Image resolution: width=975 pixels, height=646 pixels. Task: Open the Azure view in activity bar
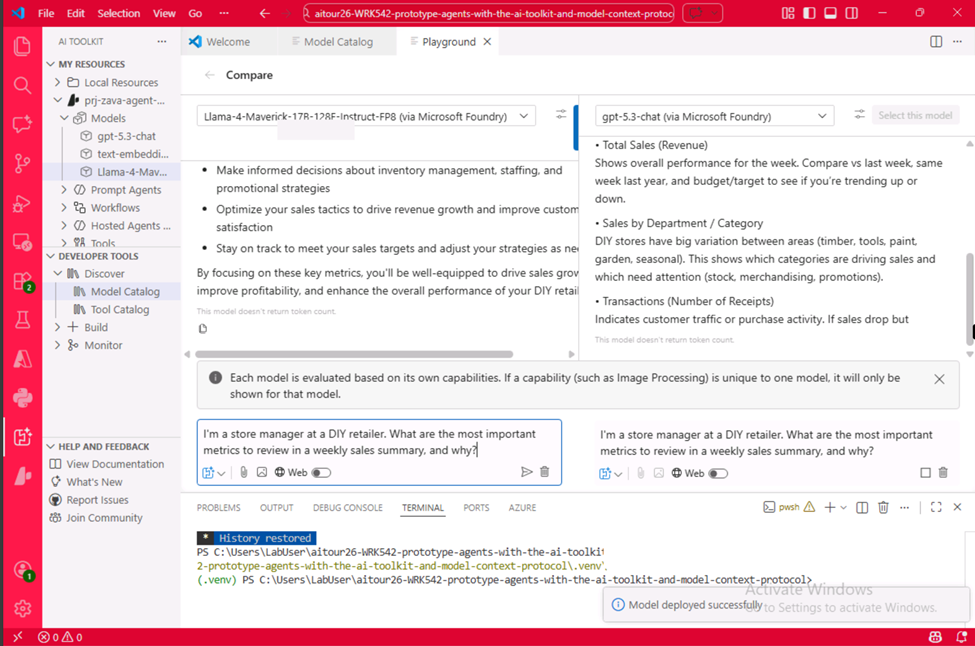(x=22, y=359)
